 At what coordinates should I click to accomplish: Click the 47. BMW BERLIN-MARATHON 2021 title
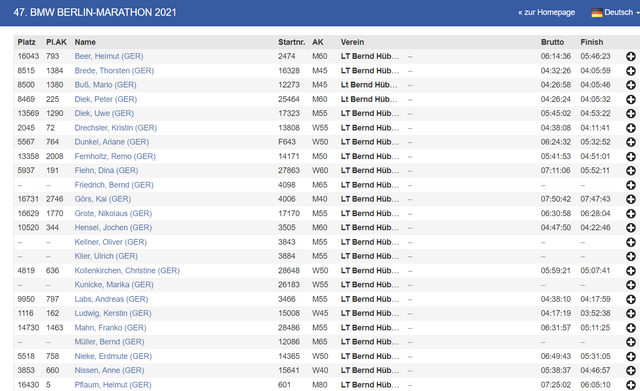[95, 12]
